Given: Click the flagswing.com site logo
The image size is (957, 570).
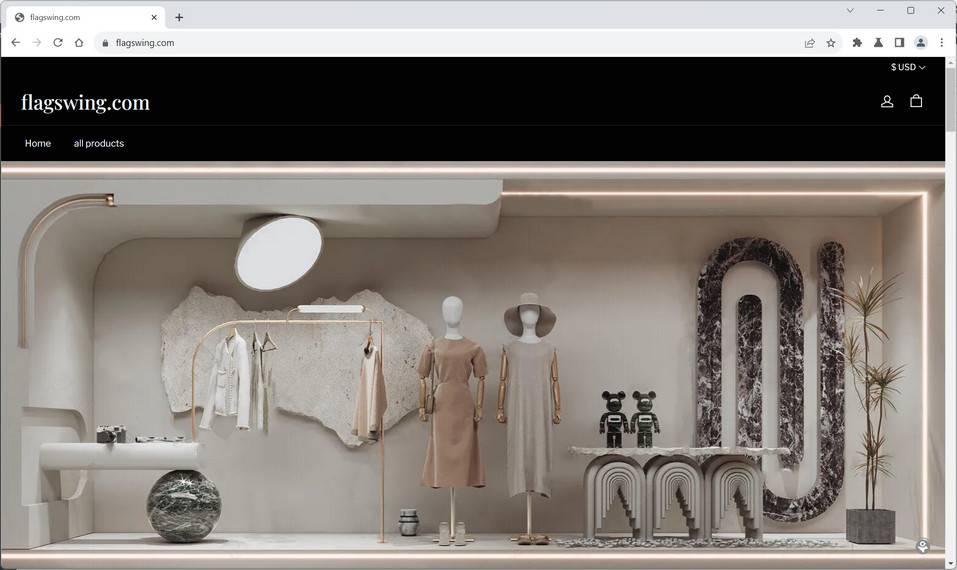Looking at the screenshot, I should pos(85,103).
